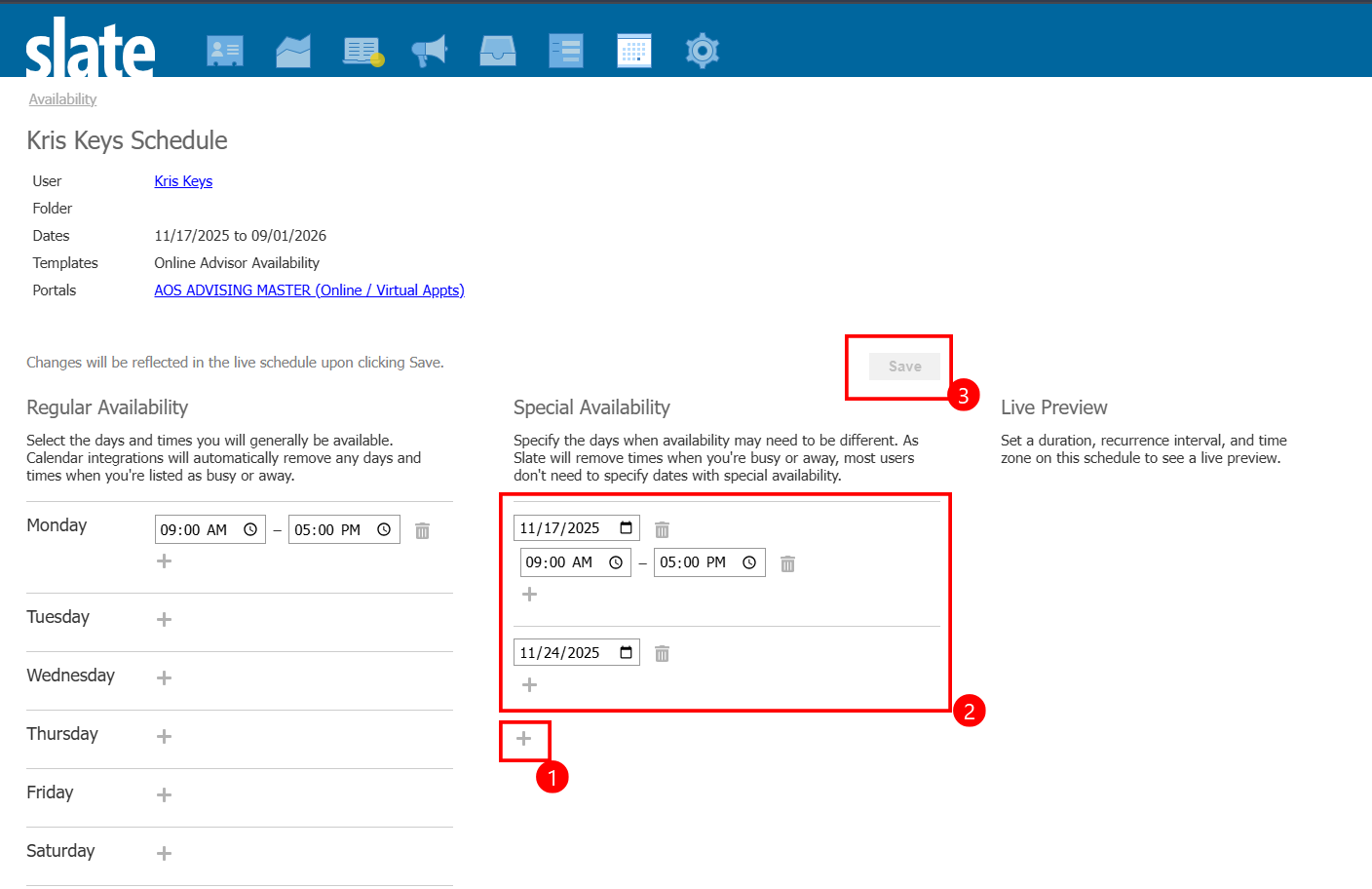Open the Database gear icon
1372x889 pixels.
point(702,51)
